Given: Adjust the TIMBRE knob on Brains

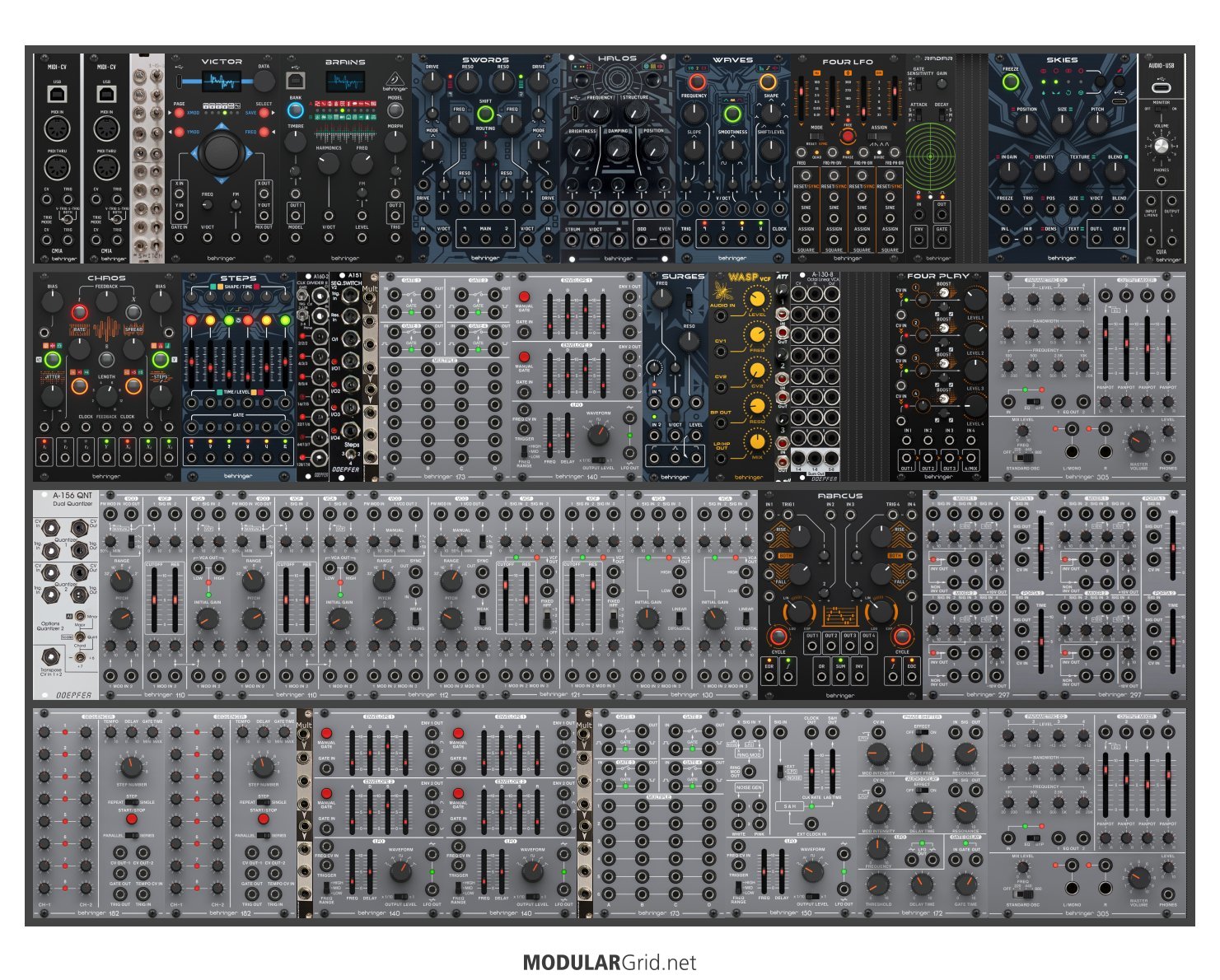Looking at the screenshot, I should tap(295, 141).
